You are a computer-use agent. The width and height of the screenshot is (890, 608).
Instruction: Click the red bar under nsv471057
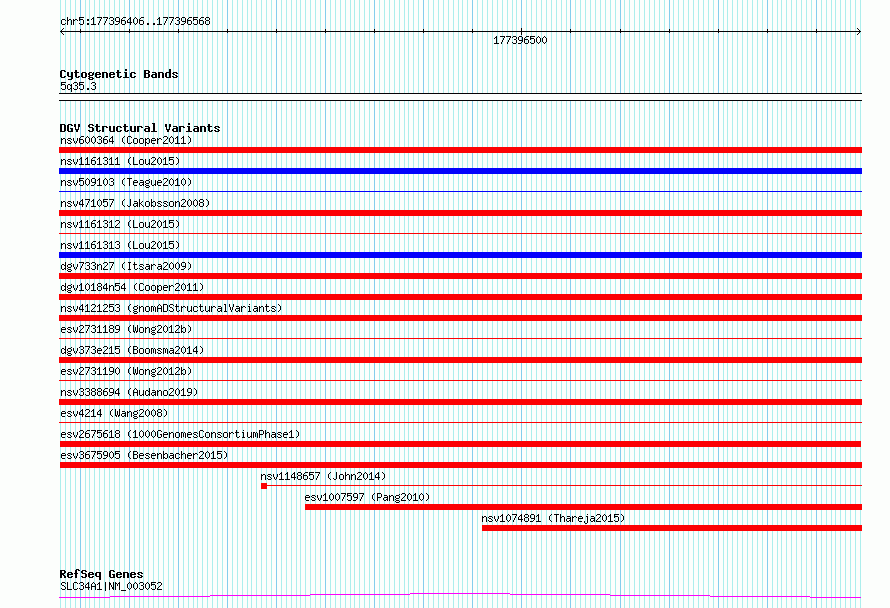[460, 213]
